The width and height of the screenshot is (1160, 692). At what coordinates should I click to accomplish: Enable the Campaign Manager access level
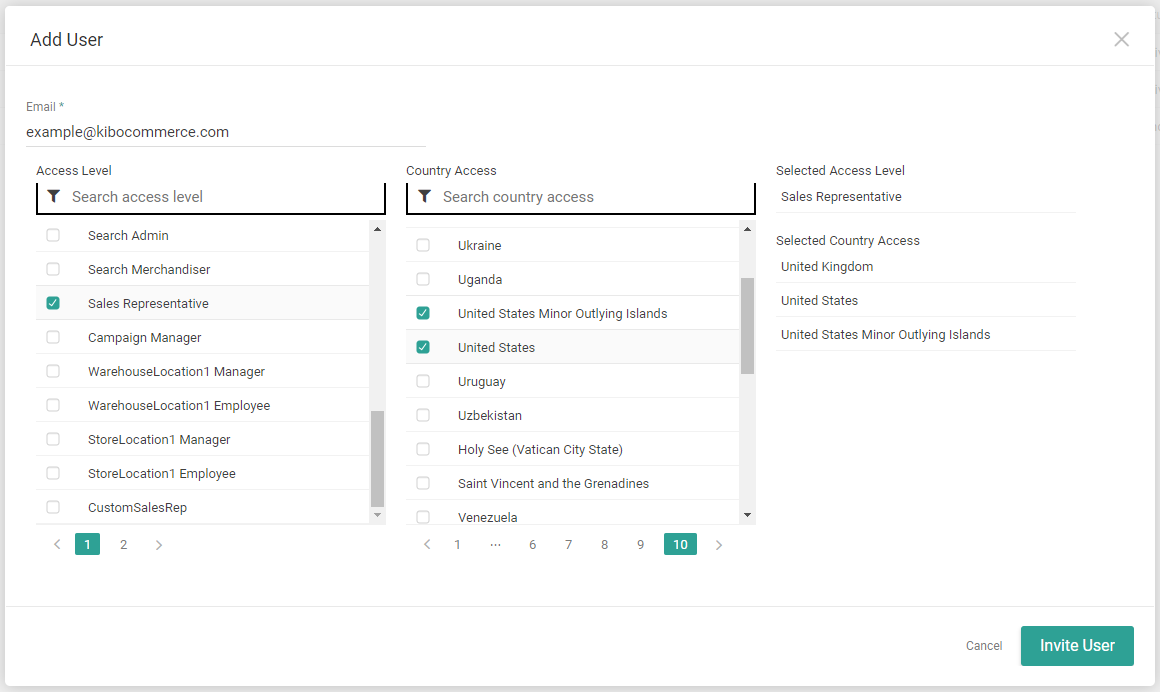[52, 337]
